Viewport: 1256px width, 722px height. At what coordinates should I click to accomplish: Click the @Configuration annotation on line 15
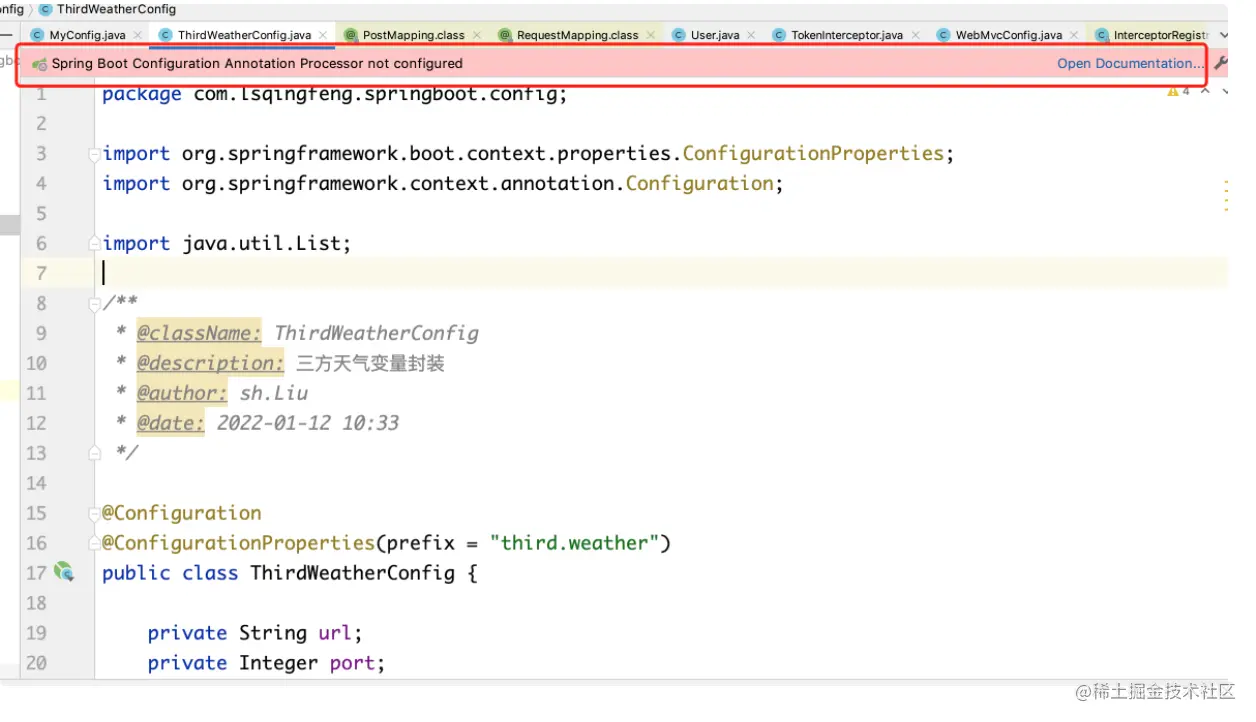click(182, 513)
